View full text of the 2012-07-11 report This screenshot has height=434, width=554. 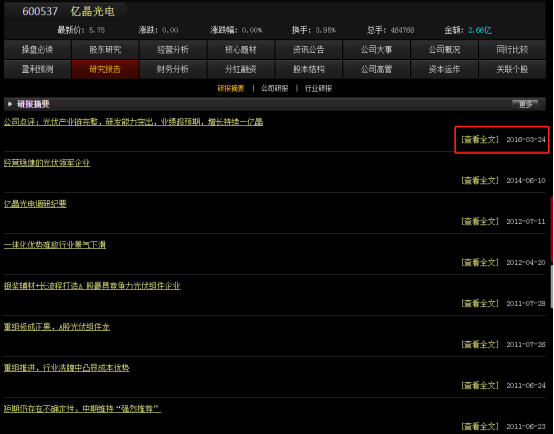click(480, 222)
